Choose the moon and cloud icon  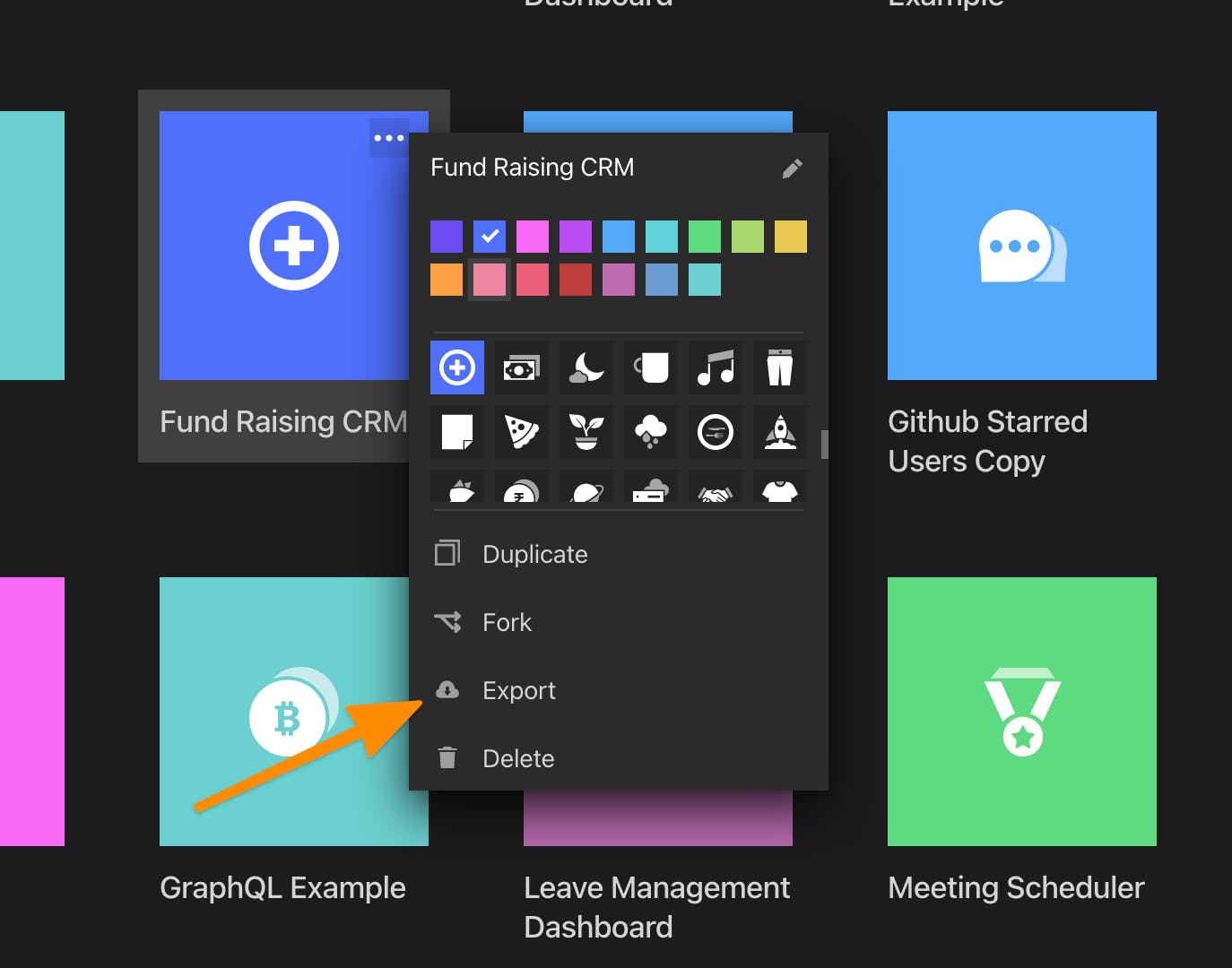(586, 367)
